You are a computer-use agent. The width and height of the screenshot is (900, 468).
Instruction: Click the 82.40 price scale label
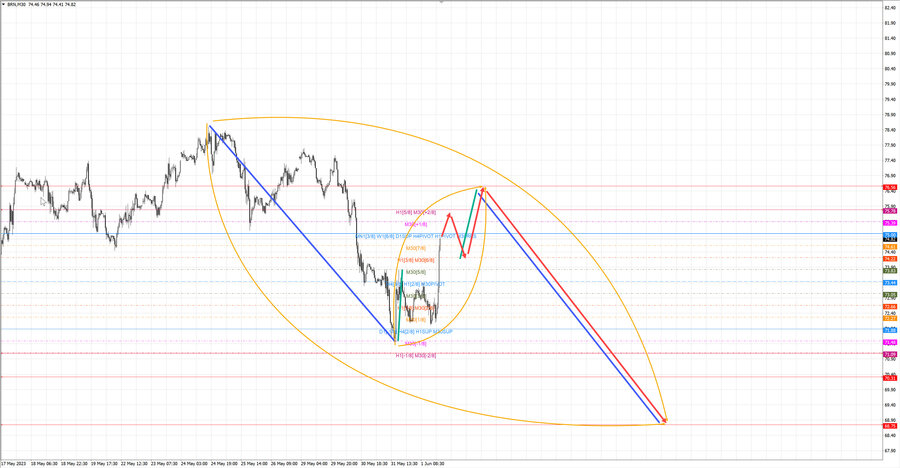coord(890,7)
